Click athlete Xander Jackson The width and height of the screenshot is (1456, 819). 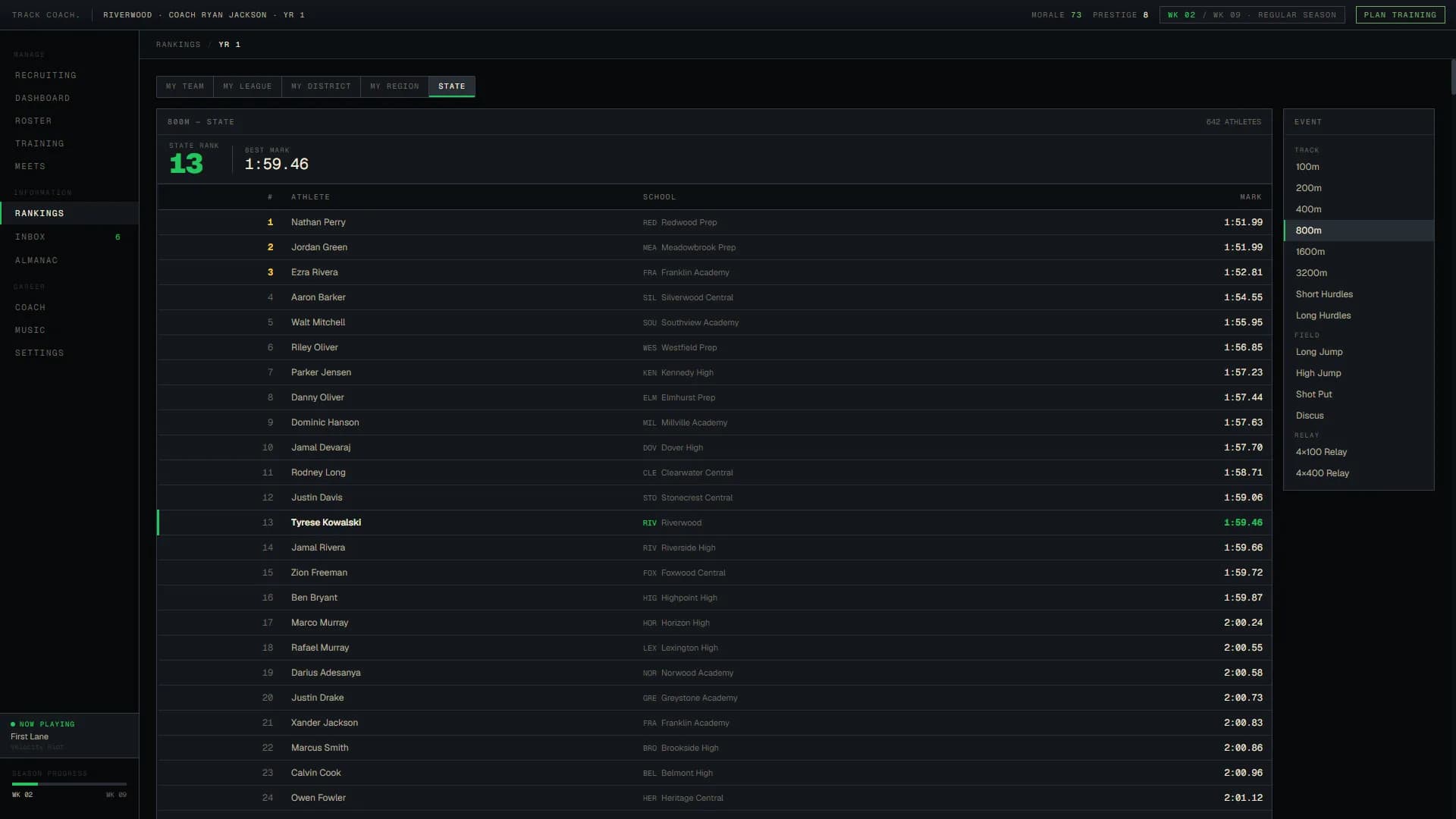point(325,723)
